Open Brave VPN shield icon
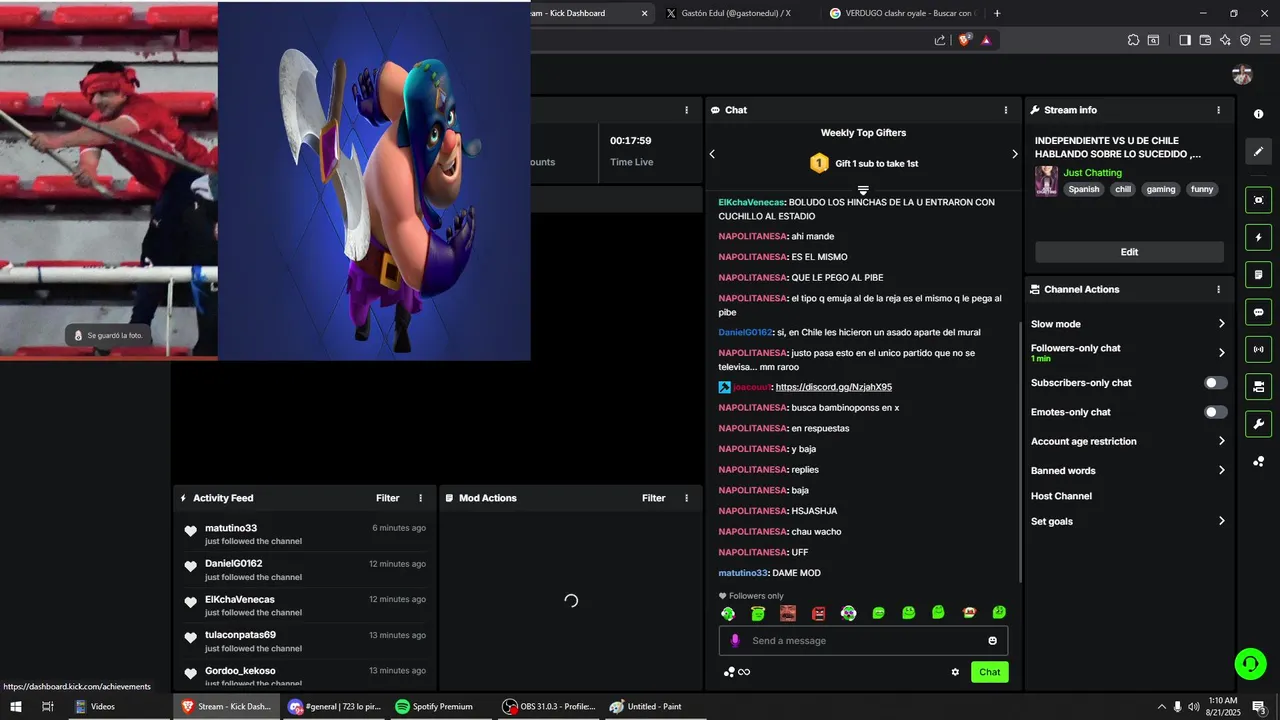Image resolution: width=1280 pixels, height=720 pixels. pos(1245,40)
